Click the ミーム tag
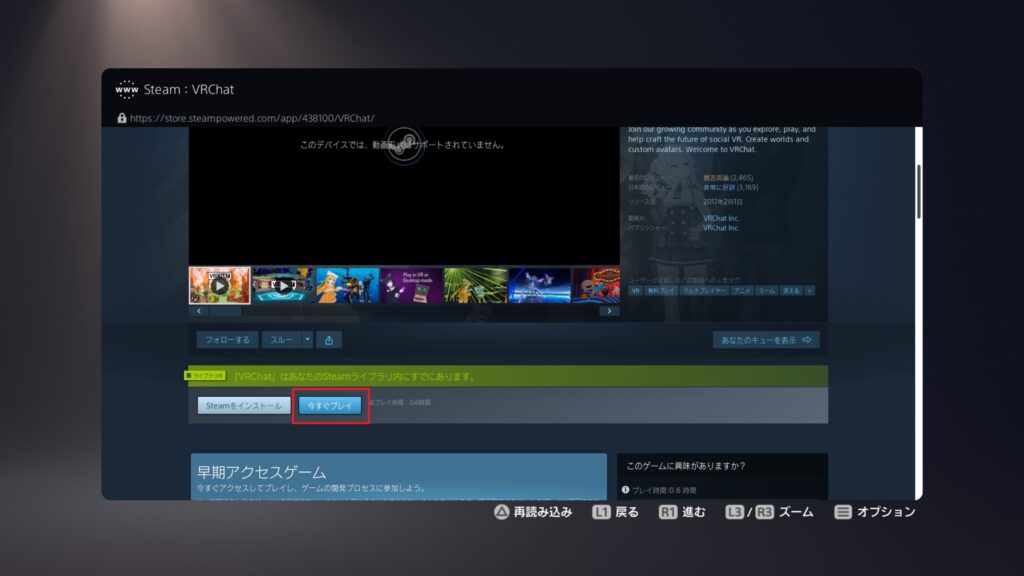This screenshot has width=1024, height=576. [x=767, y=291]
